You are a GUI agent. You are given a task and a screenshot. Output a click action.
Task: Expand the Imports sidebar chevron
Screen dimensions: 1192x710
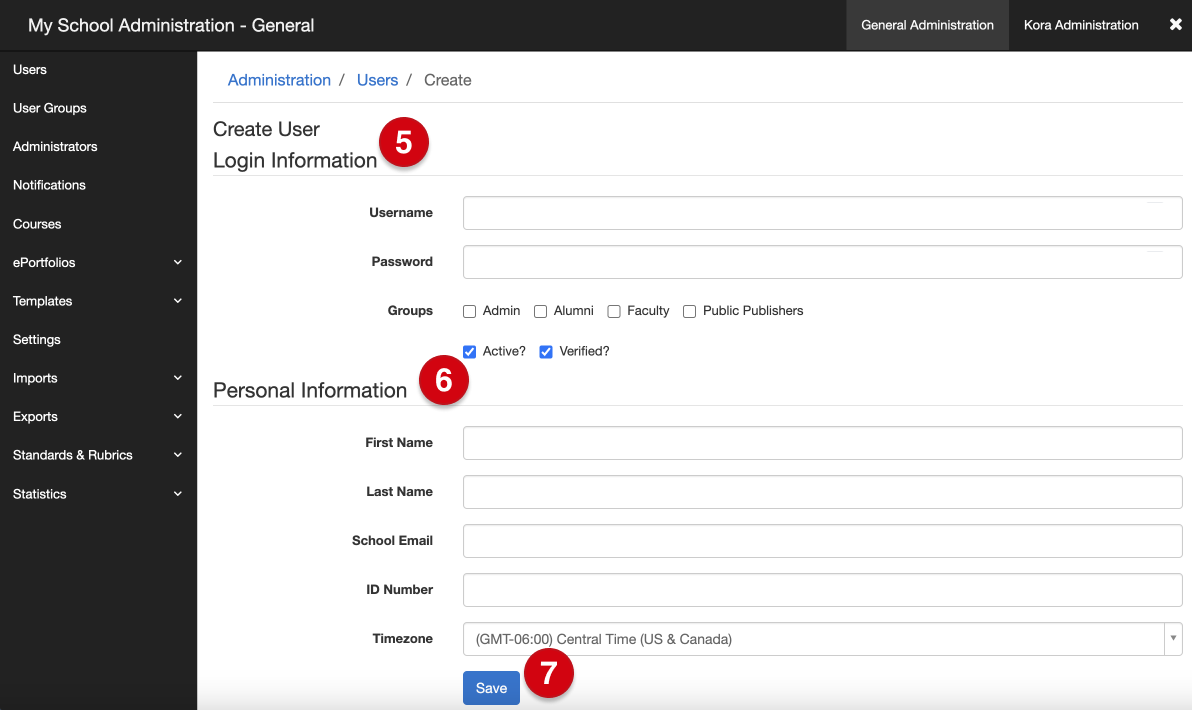tap(178, 378)
